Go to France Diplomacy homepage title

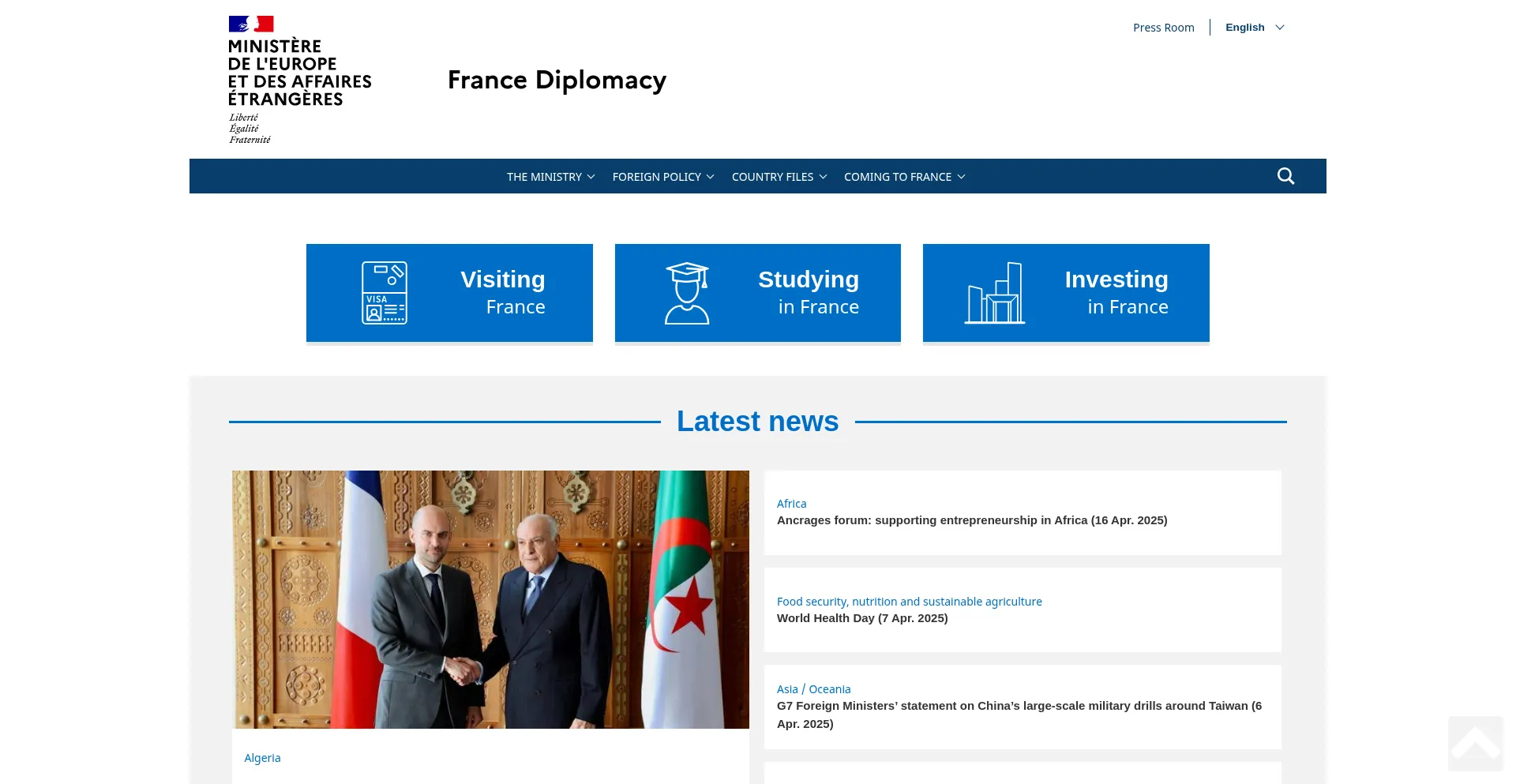click(x=557, y=81)
